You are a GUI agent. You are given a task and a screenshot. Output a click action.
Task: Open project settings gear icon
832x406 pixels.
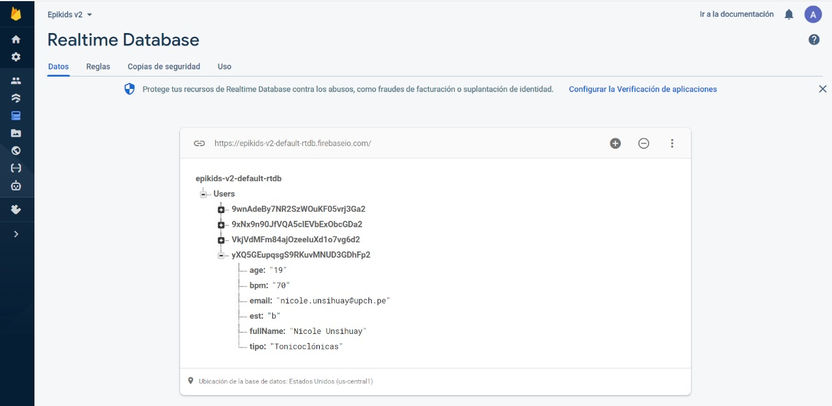coord(16,57)
